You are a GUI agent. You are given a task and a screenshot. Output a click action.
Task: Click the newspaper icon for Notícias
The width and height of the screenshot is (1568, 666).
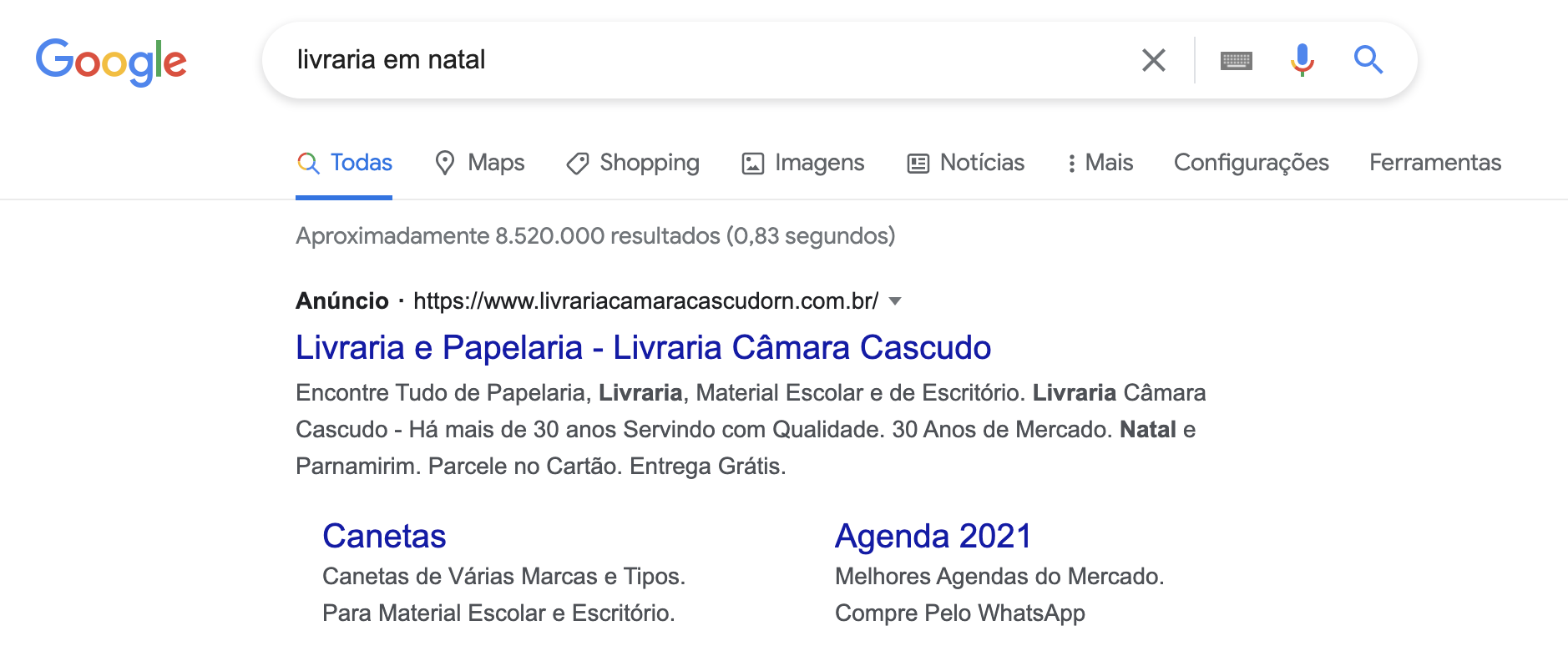(x=918, y=164)
